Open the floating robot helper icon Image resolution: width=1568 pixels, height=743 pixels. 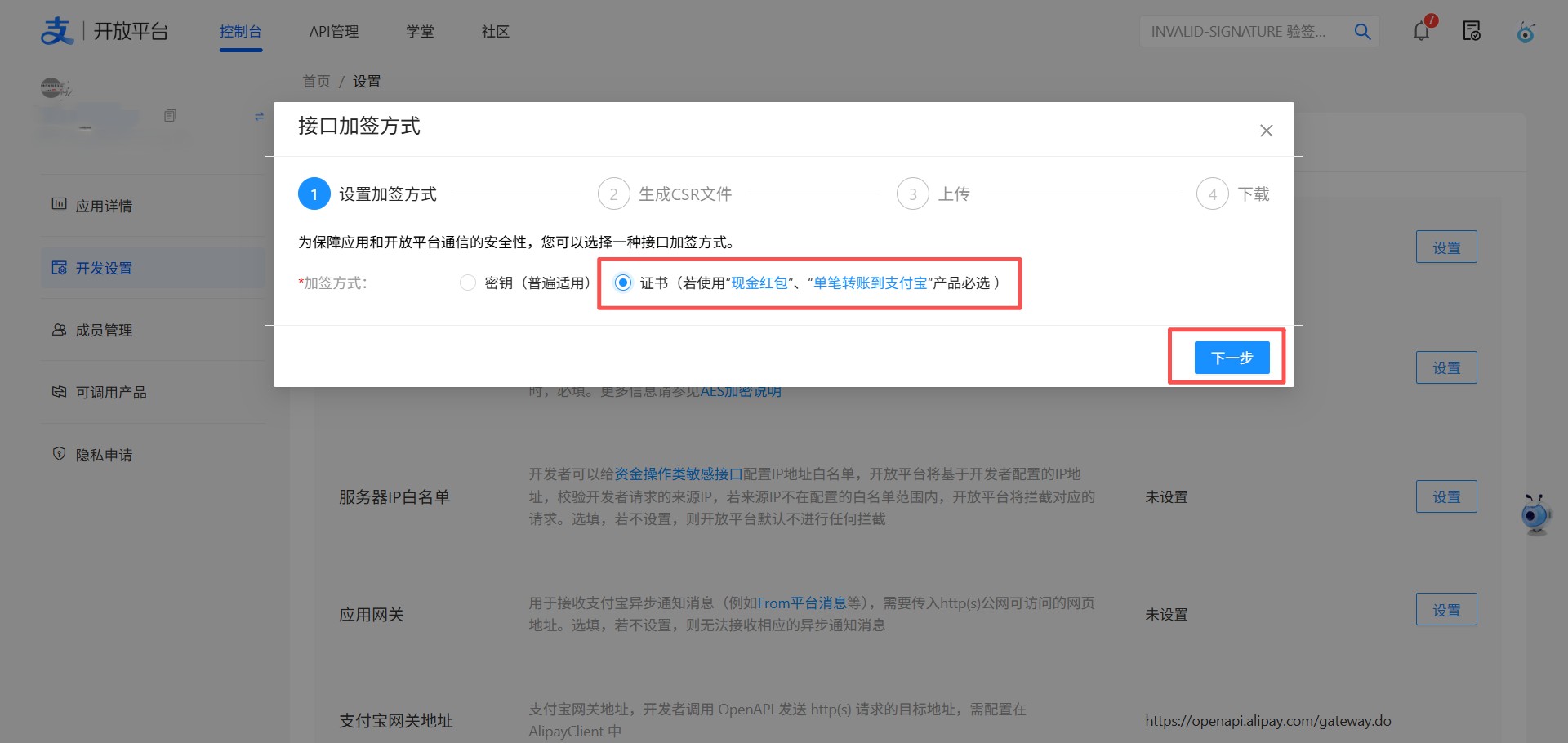point(1536,515)
